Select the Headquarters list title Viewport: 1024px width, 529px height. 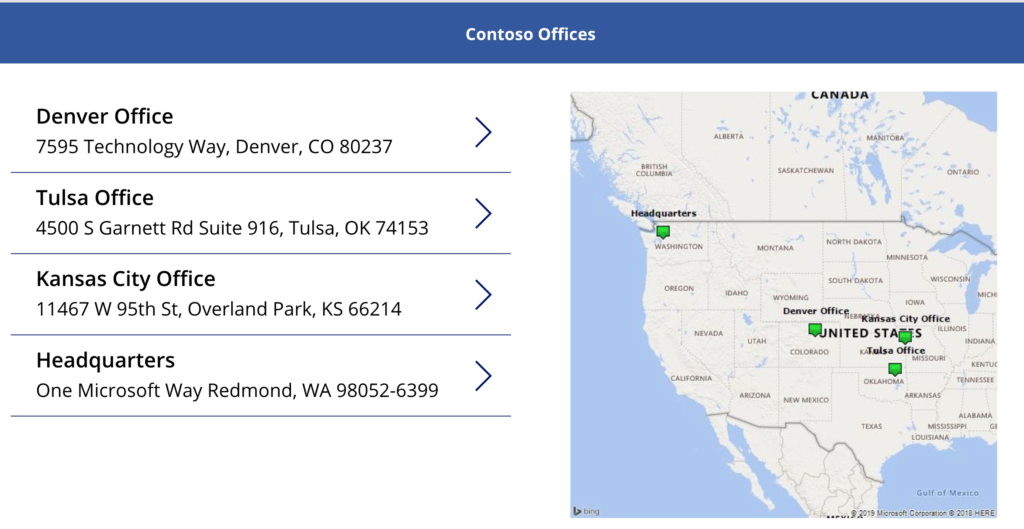(105, 359)
